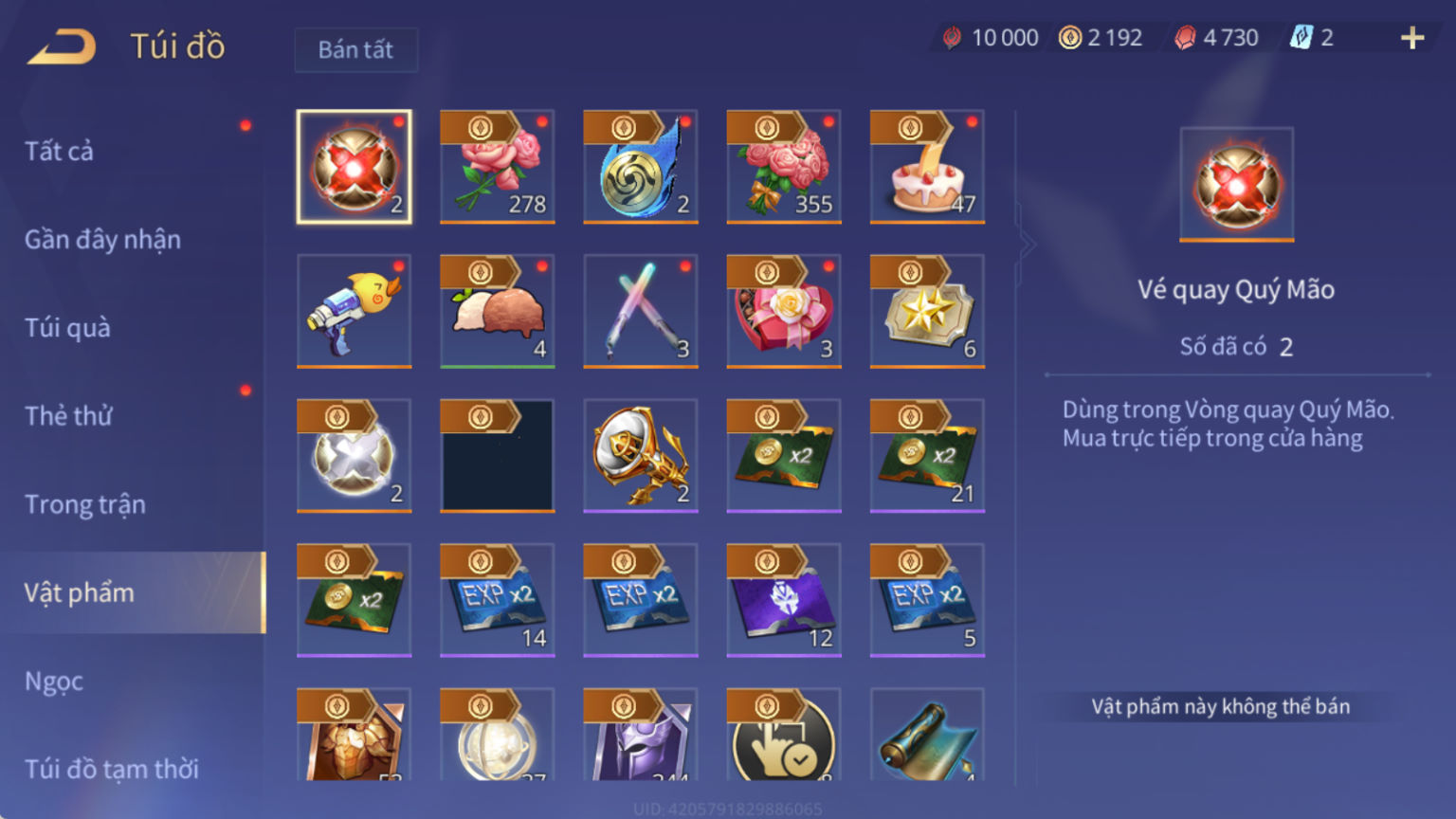Image resolution: width=1456 pixels, height=819 pixels.
Task: Select the blue scroll item thumbnail
Action: pos(927,735)
